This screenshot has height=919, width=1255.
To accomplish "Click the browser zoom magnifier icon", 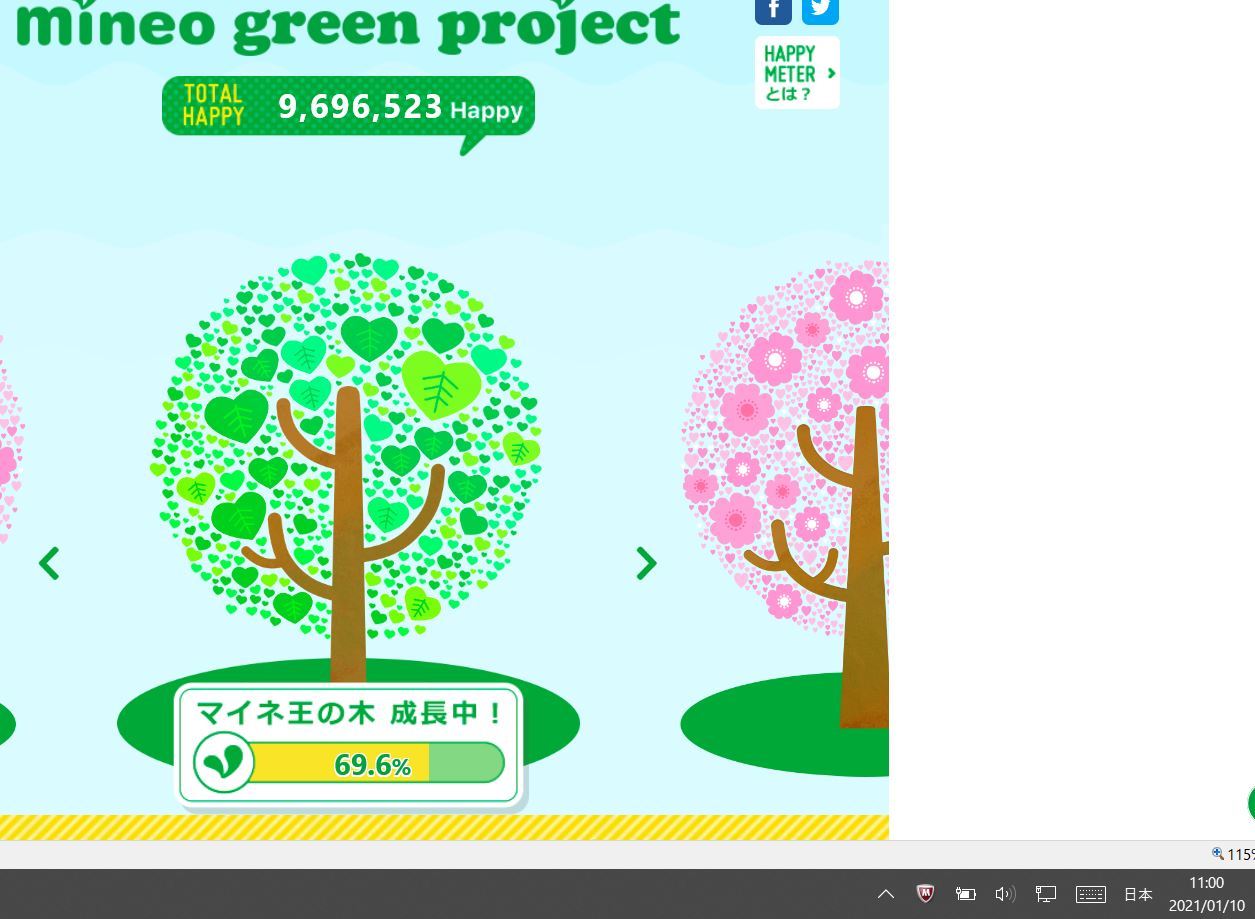I will [1218, 854].
